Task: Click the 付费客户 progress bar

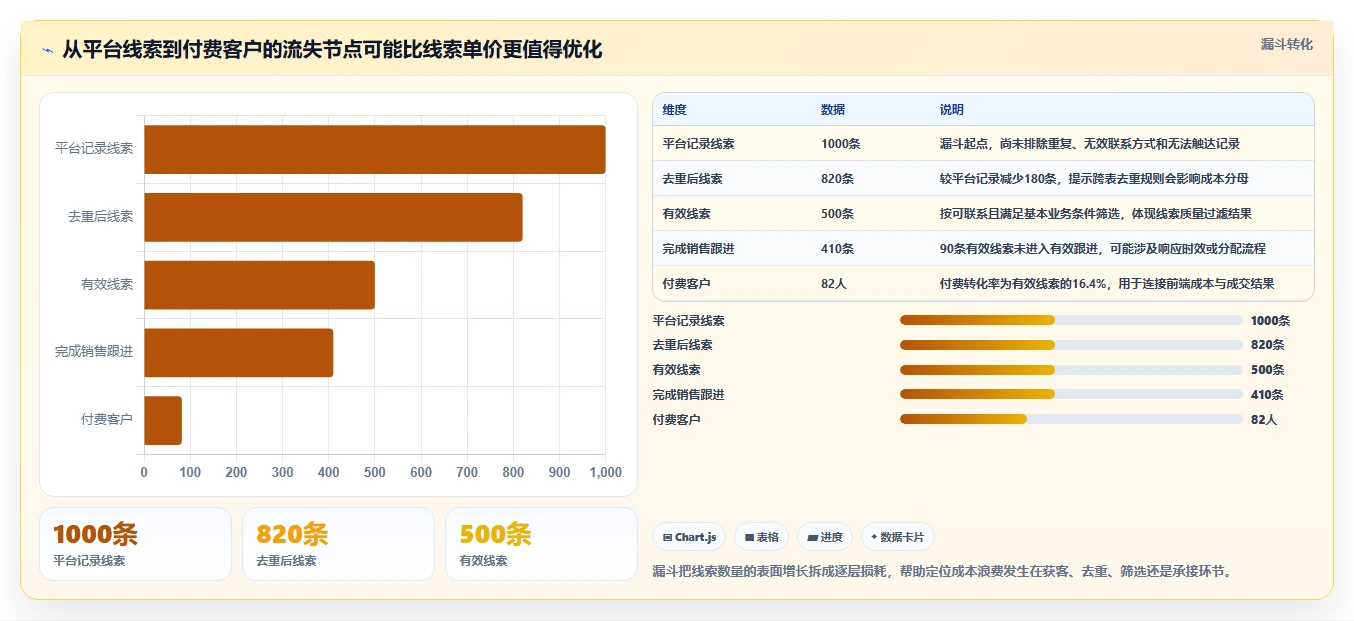Action: (1071, 419)
